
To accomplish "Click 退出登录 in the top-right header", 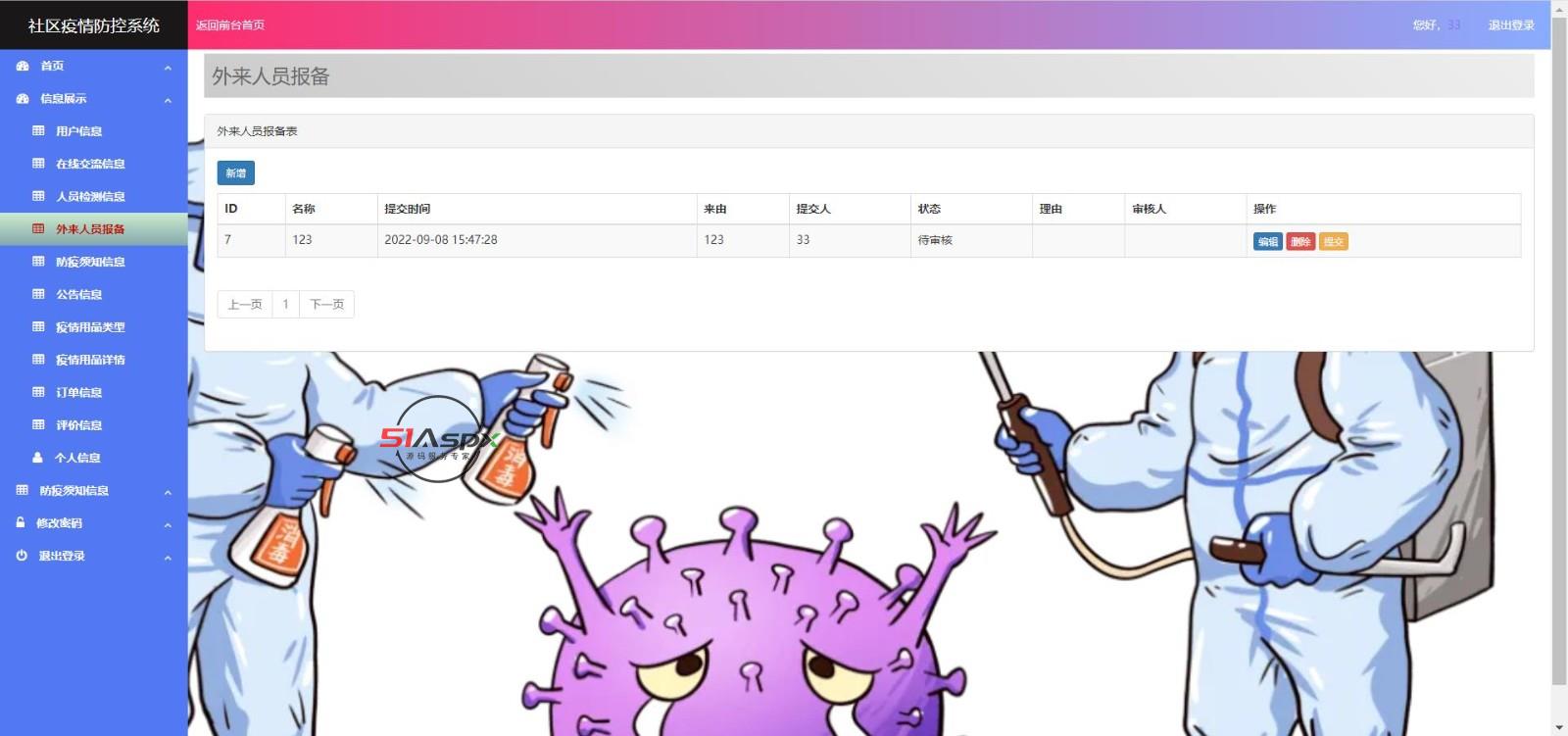I will click(x=1511, y=25).
